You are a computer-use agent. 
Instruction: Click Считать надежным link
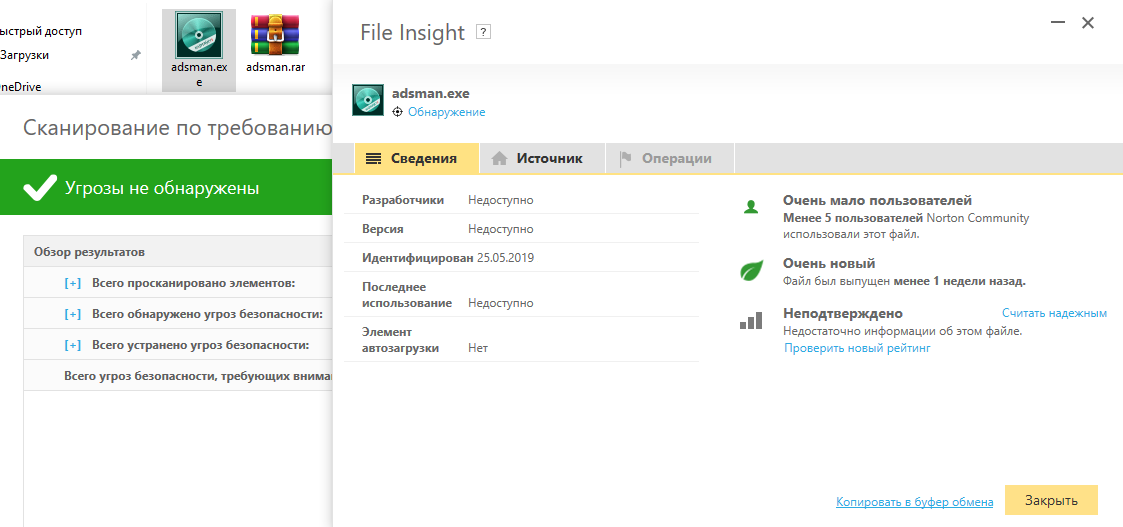click(x=1054, y=313)
